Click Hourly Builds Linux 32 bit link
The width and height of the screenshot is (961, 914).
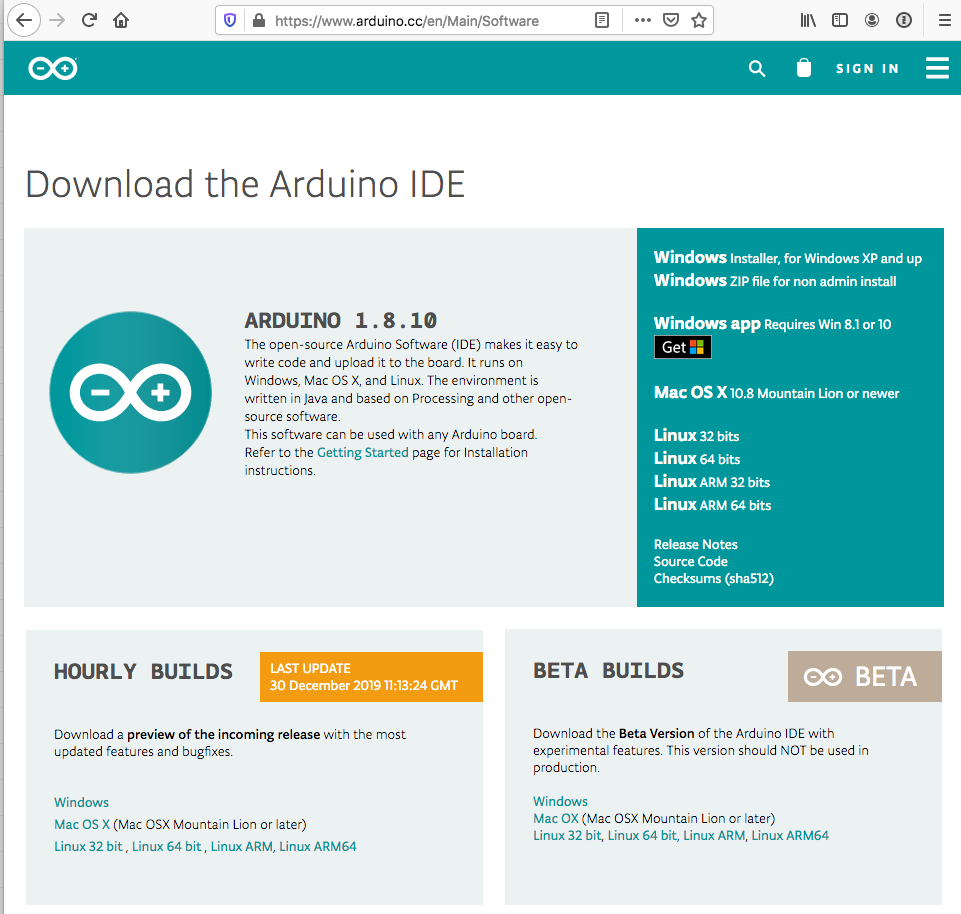88,847
